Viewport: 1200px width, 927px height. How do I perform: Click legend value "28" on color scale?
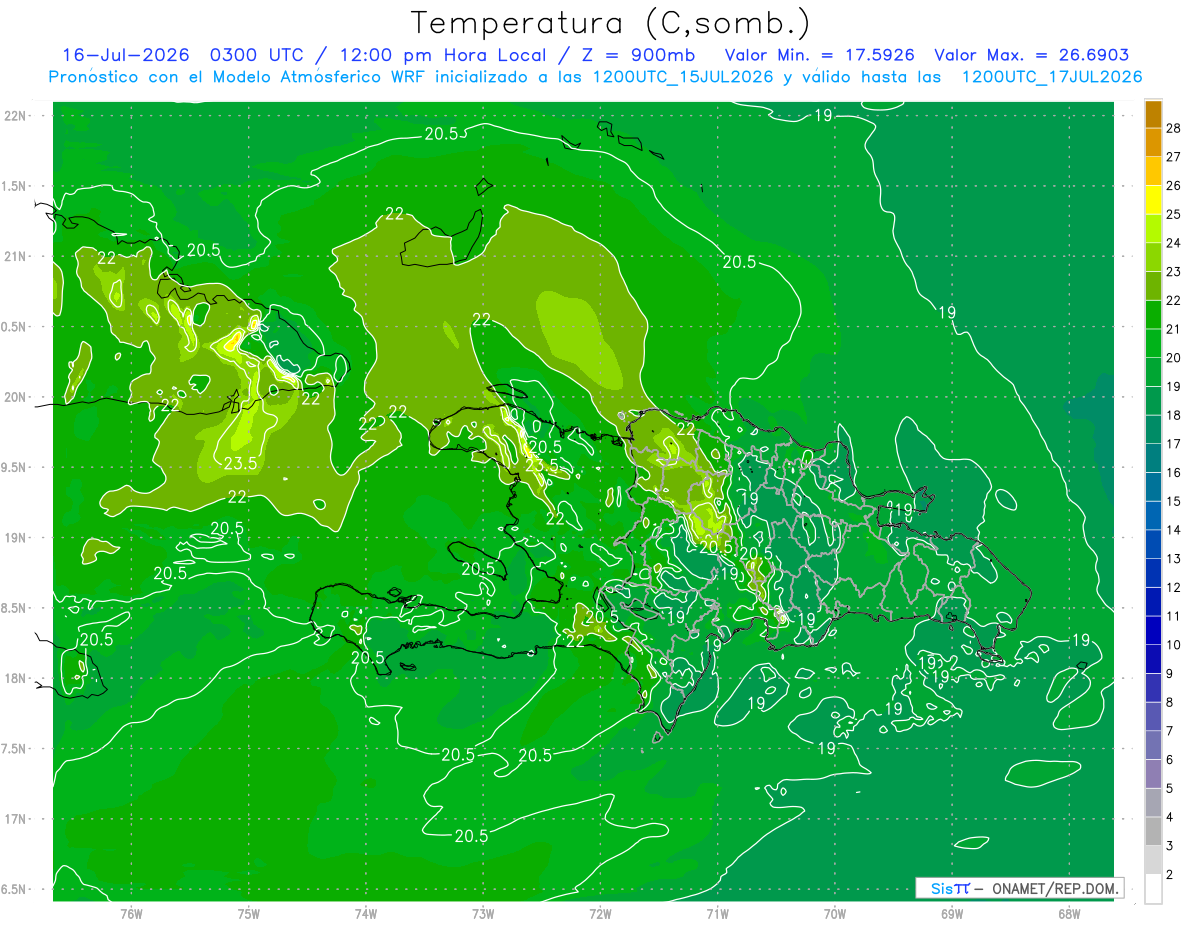[x=1174, y=128]
